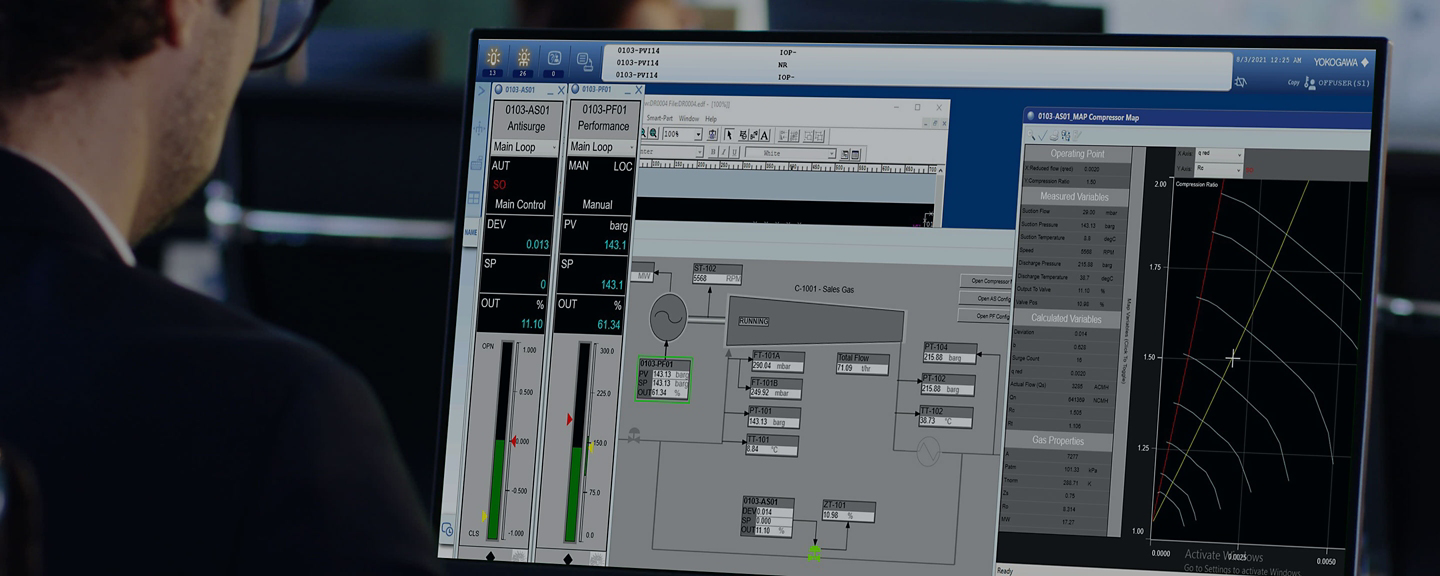Click the OFFUSER user icon
Screen dimensions: 1440x576
[1311, 84]
